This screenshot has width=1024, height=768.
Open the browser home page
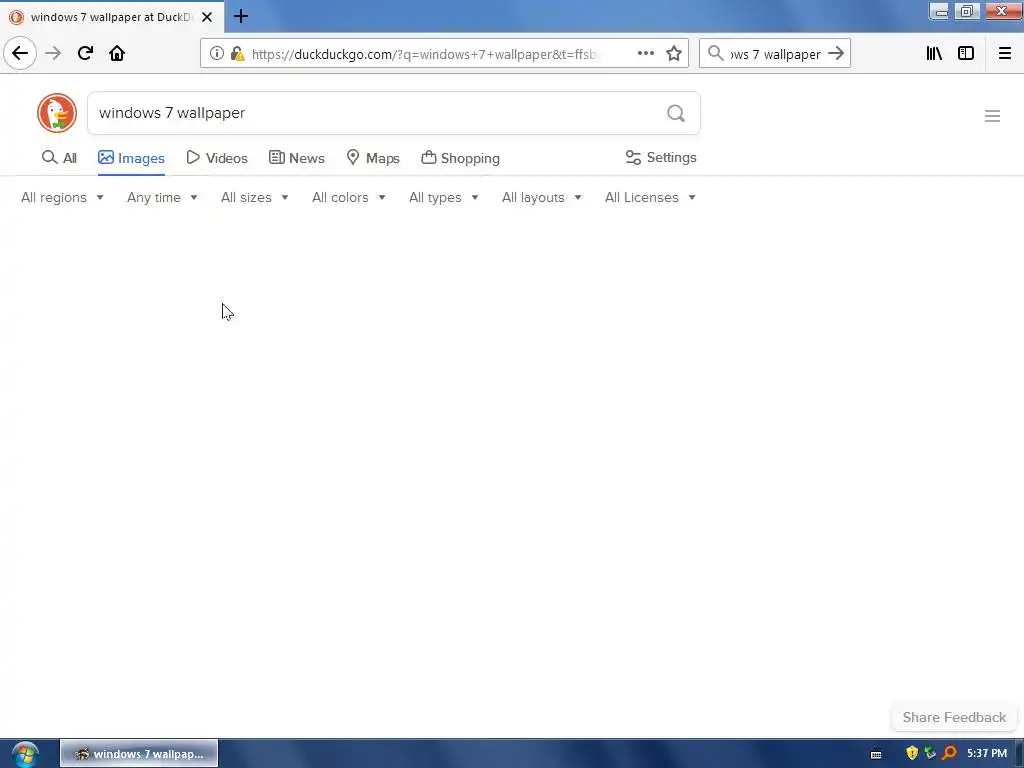click(117, 54)
